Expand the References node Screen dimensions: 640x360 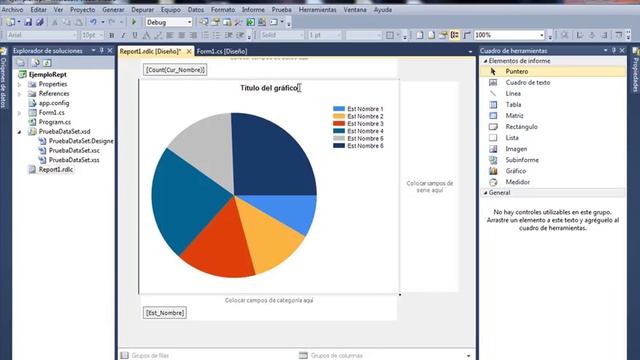[19, 94]
